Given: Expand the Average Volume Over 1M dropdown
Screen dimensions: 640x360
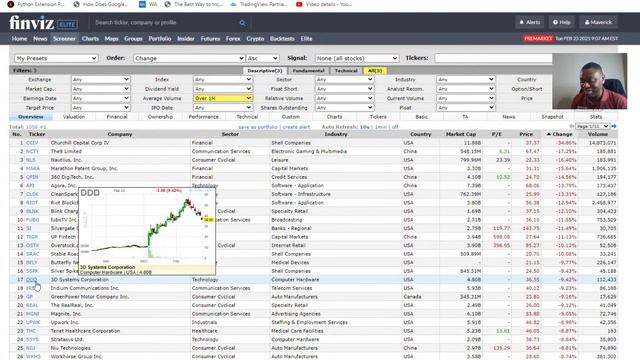Looking at the screenshot, I should [222, 98].
